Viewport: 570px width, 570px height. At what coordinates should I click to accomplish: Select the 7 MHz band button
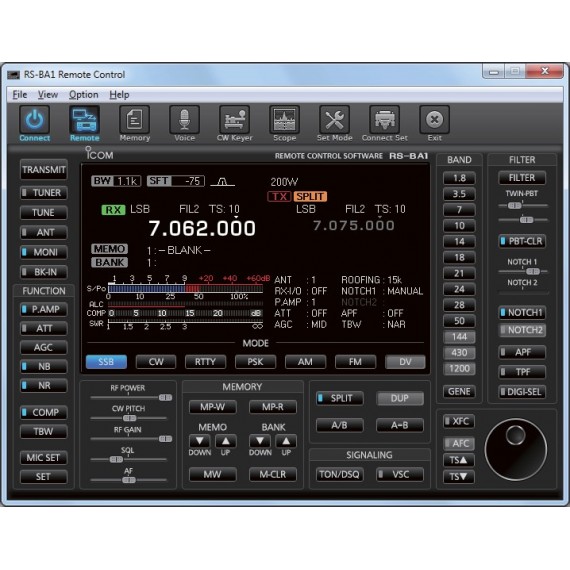[459, 210]
